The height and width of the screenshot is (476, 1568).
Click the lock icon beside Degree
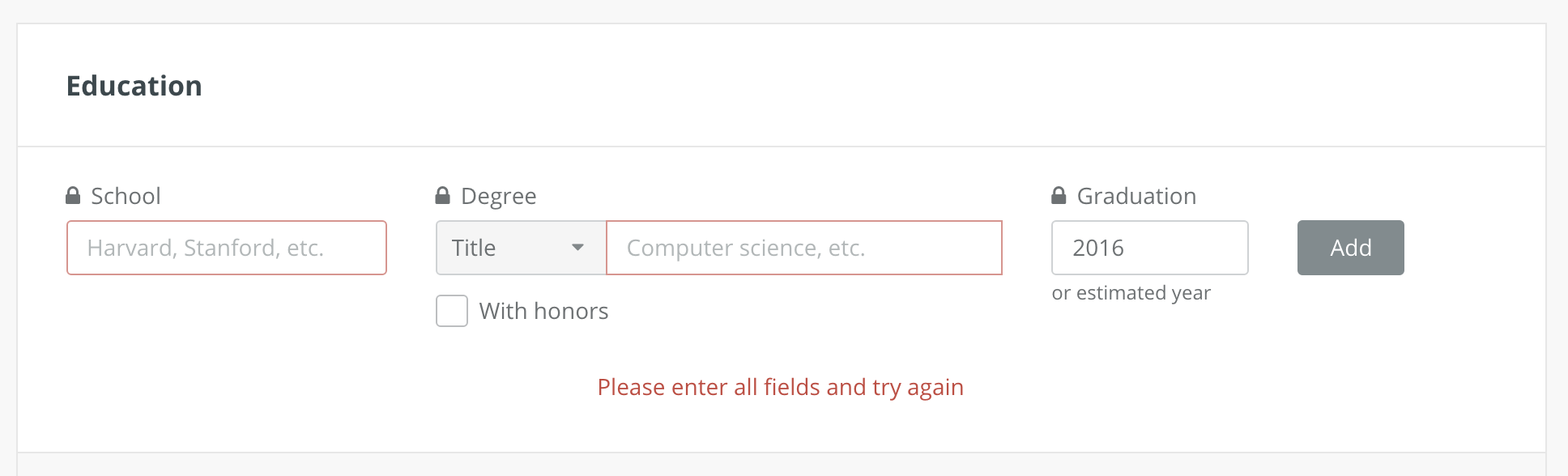(442, 196)
